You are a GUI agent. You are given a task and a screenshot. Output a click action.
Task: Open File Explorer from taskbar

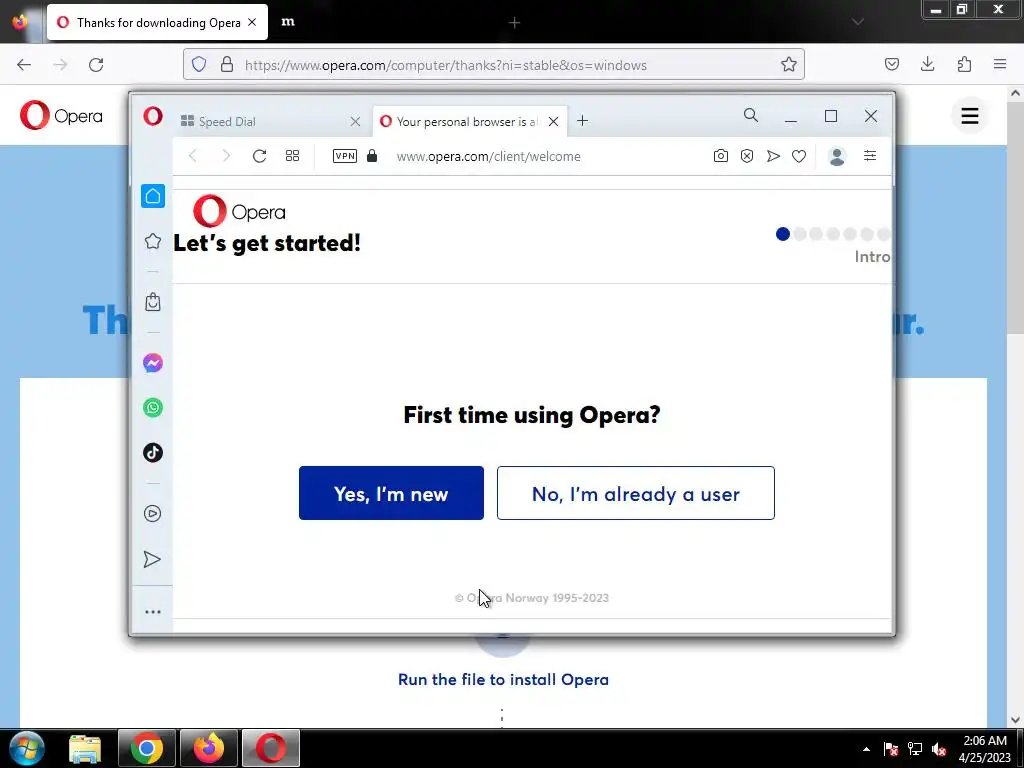[x=85, y=748]
